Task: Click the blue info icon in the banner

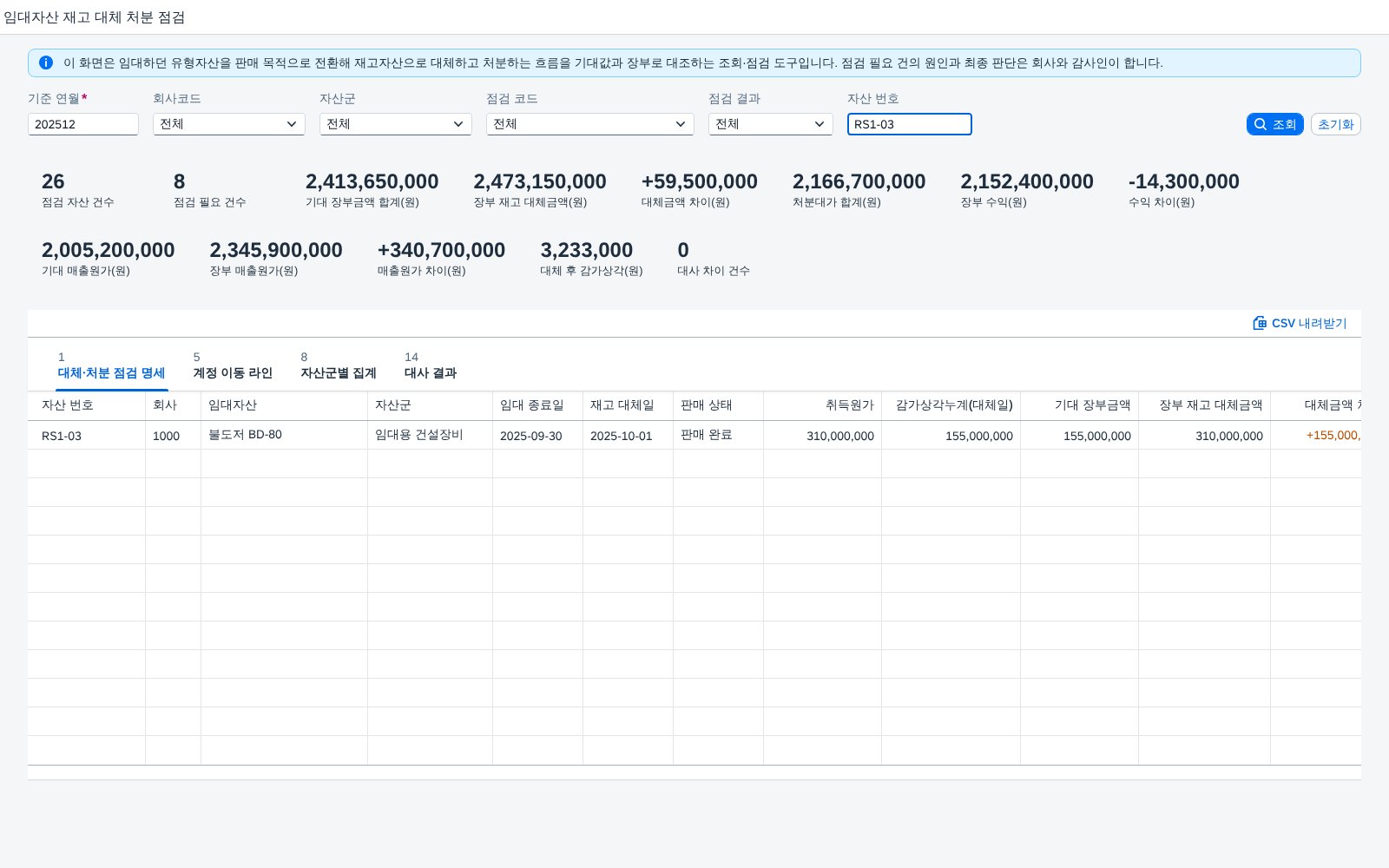Action: (x=46, y=62)
